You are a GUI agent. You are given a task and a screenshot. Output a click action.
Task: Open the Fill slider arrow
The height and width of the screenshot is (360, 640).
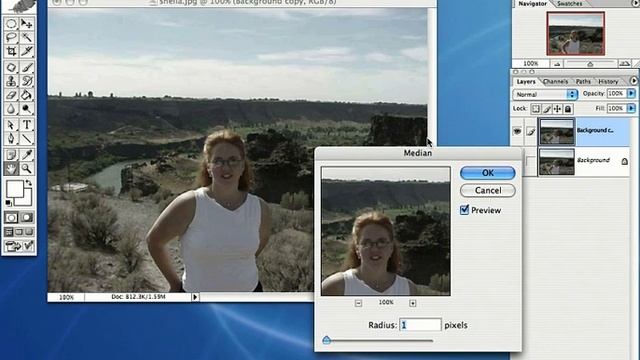[631, 108]
